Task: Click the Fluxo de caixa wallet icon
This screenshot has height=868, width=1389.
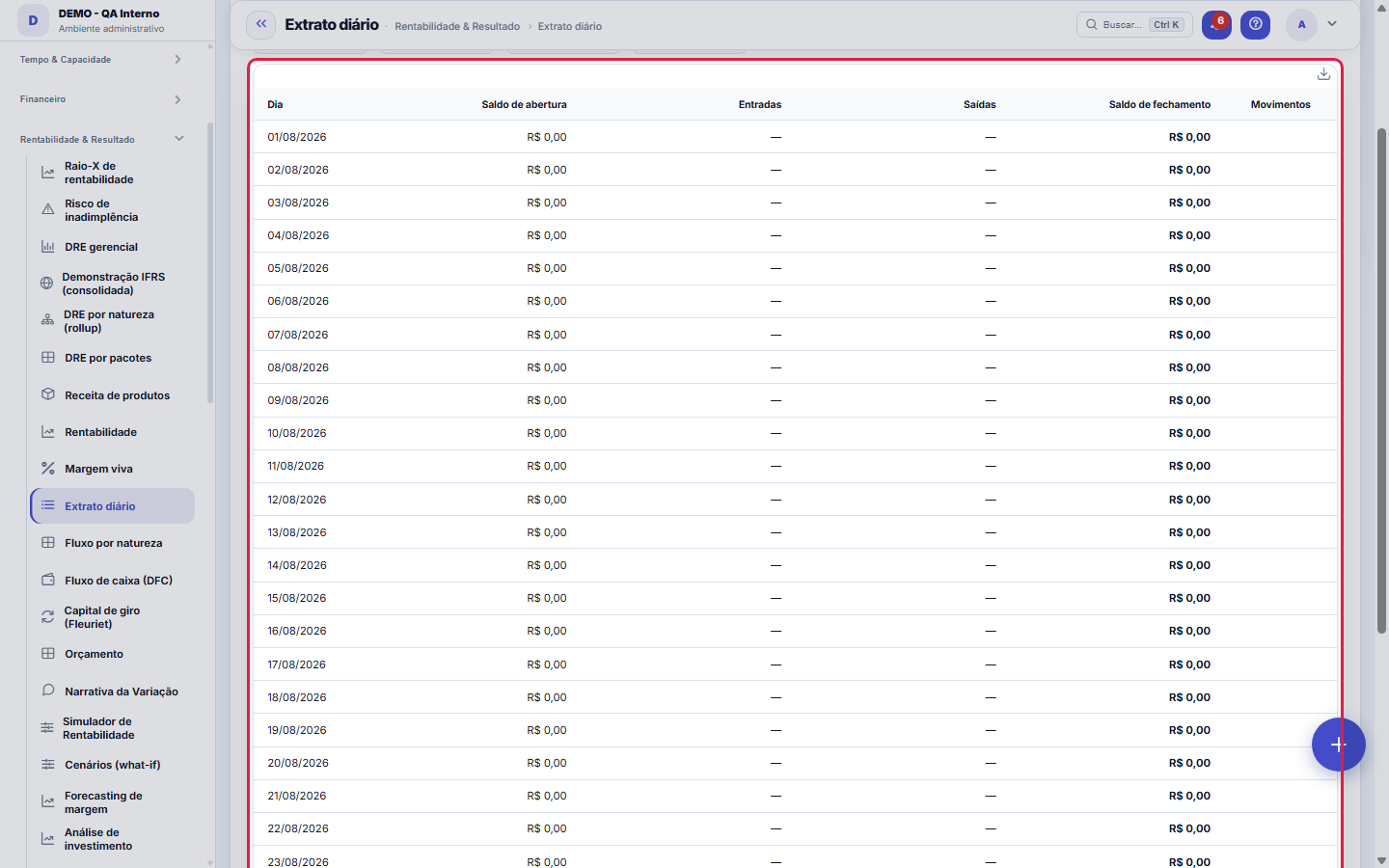Action: click(x=48, y=580)
